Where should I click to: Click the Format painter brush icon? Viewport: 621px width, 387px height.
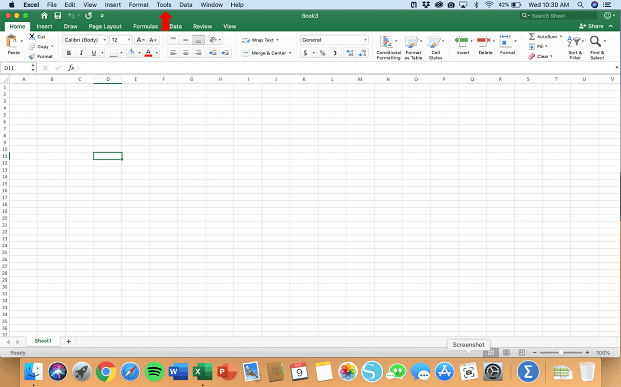pyautogui.click(x=32, y=56)
